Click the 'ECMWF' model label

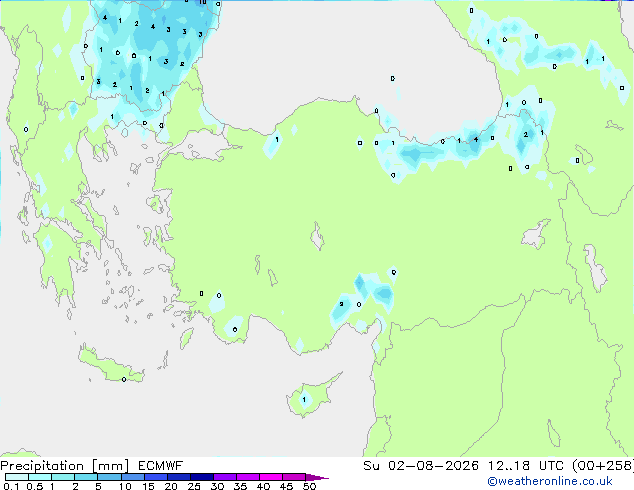[x=161, y=466]
